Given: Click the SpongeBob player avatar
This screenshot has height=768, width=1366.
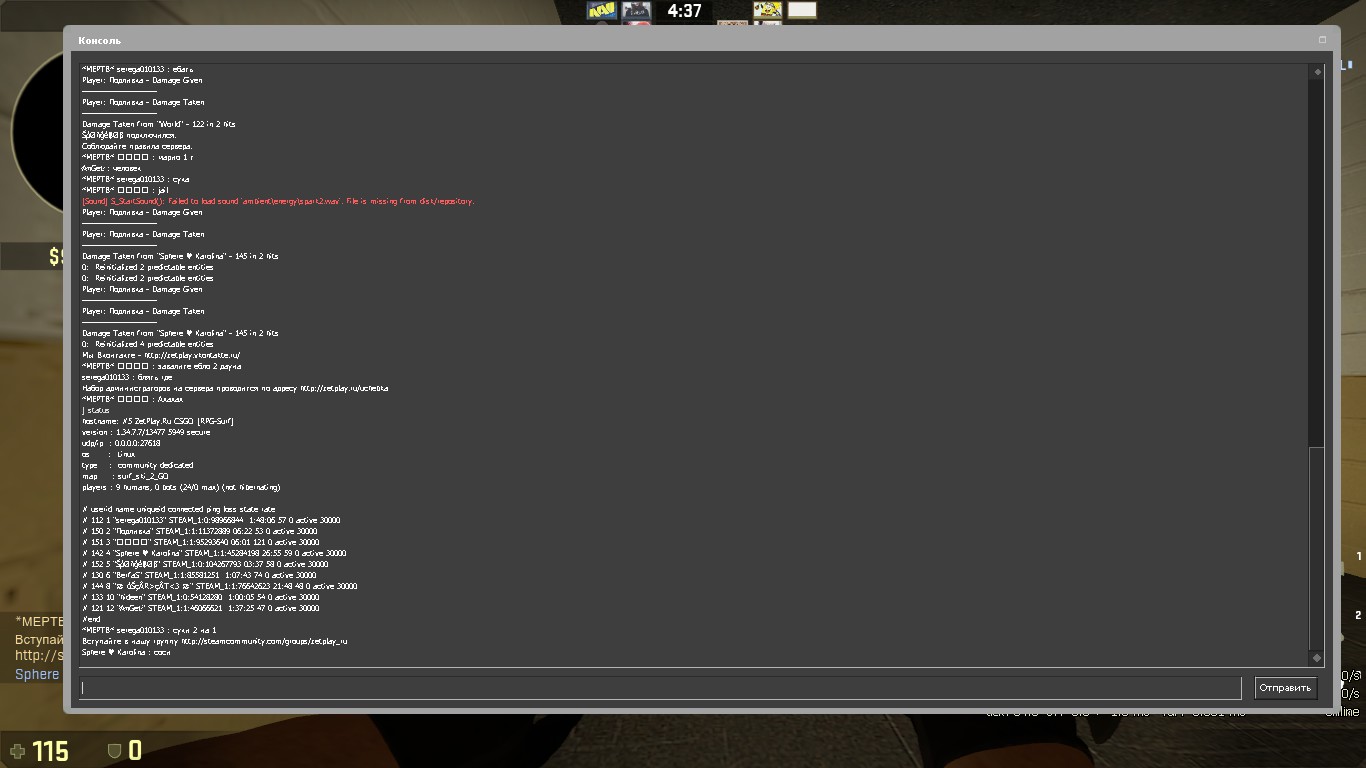Looking at the screenshot, I should [x=767, y=10].
